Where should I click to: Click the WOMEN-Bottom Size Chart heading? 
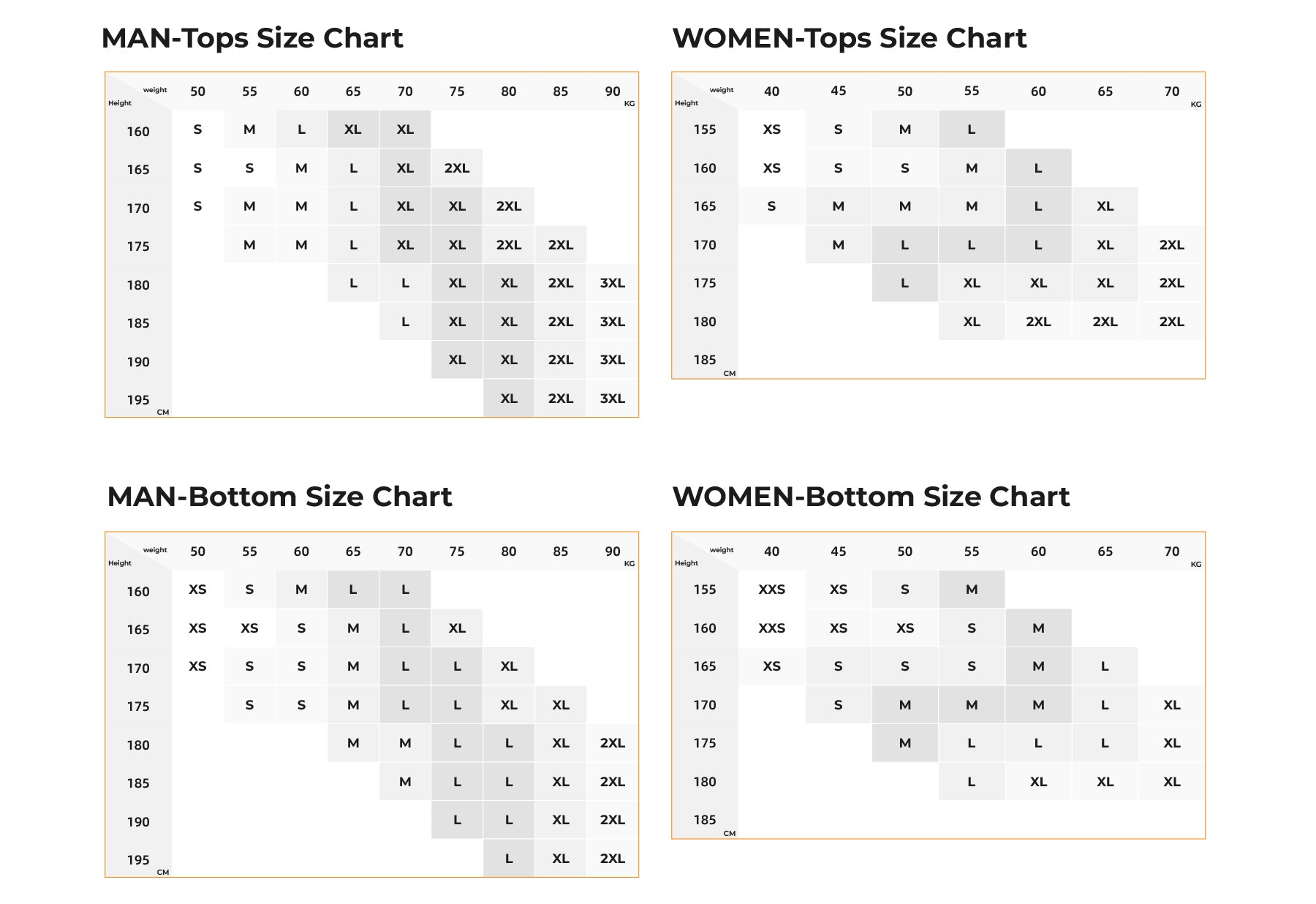click(870, 497)
